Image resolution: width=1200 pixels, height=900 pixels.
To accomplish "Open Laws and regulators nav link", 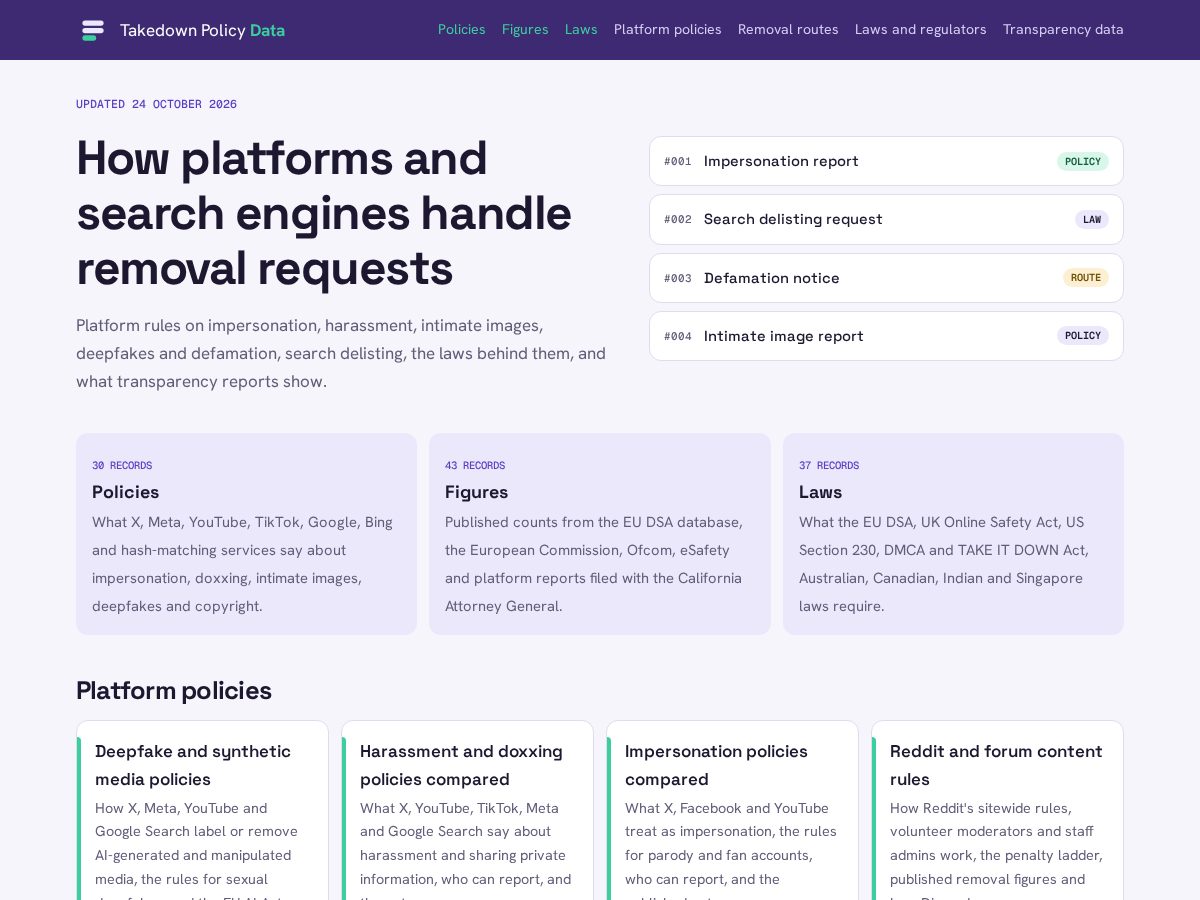I will point(921,30).
